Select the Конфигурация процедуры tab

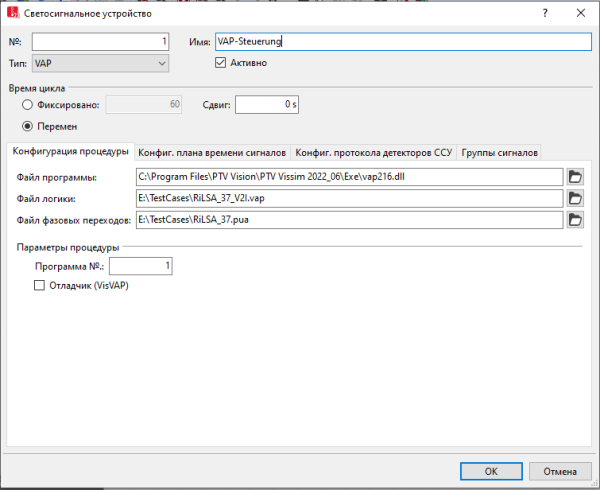(x=70, y=152)
